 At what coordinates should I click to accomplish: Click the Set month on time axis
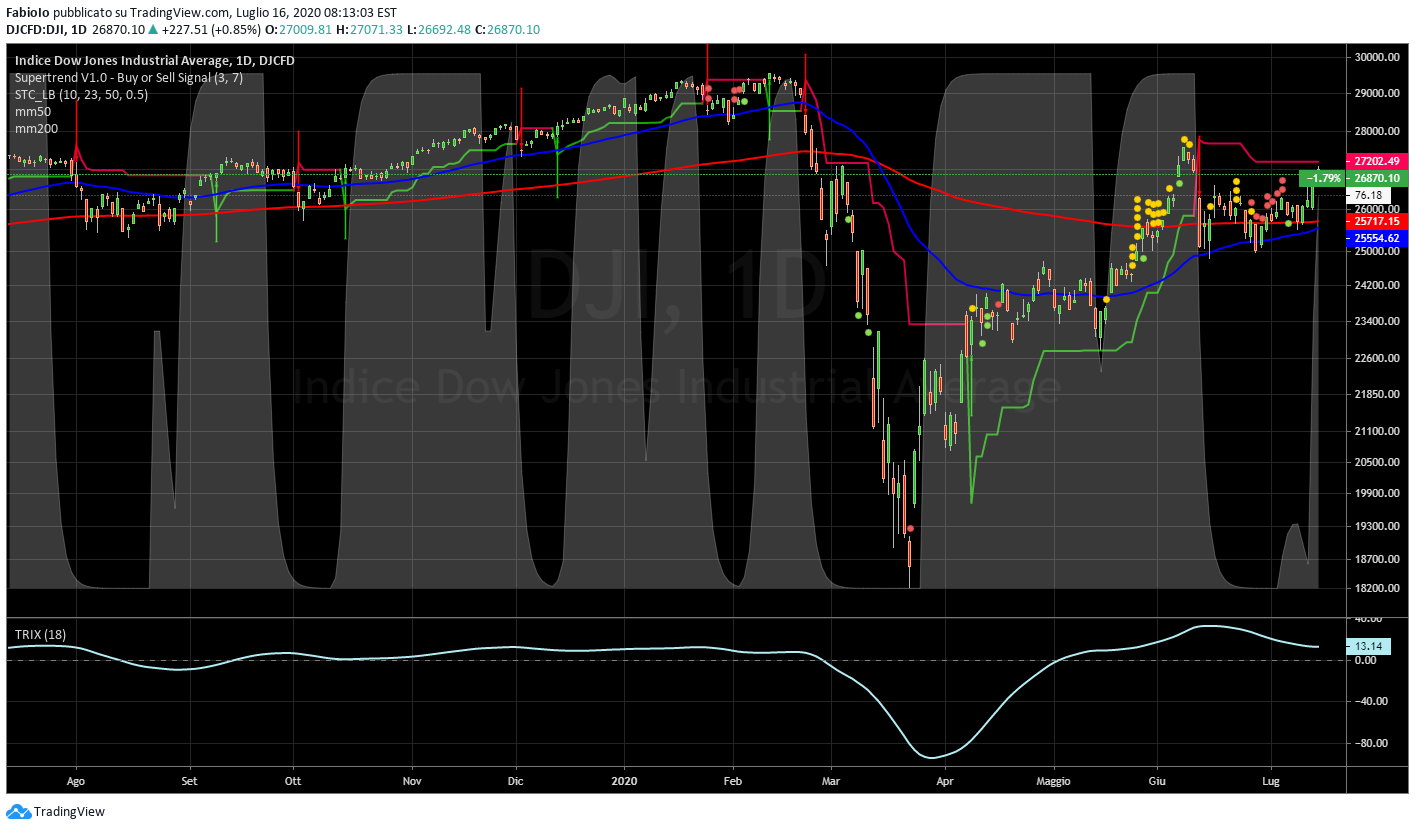click(x=190, y=780)
